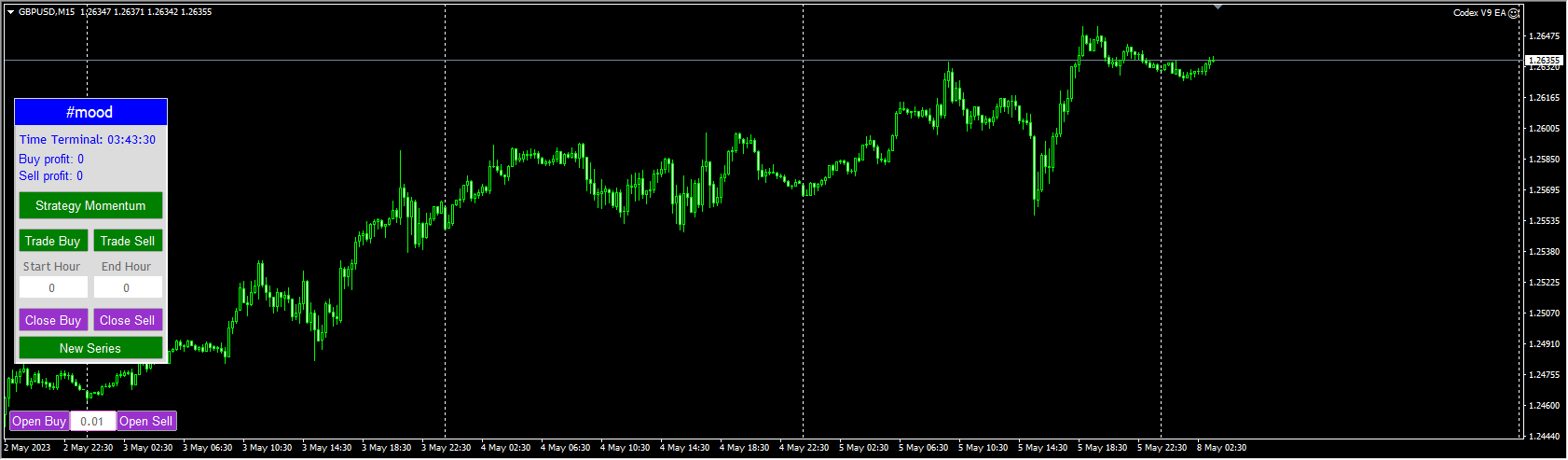Screen dimensions: 1568x460
Task: Click the chart shift triangle marker
Action: pos(1217,7)
